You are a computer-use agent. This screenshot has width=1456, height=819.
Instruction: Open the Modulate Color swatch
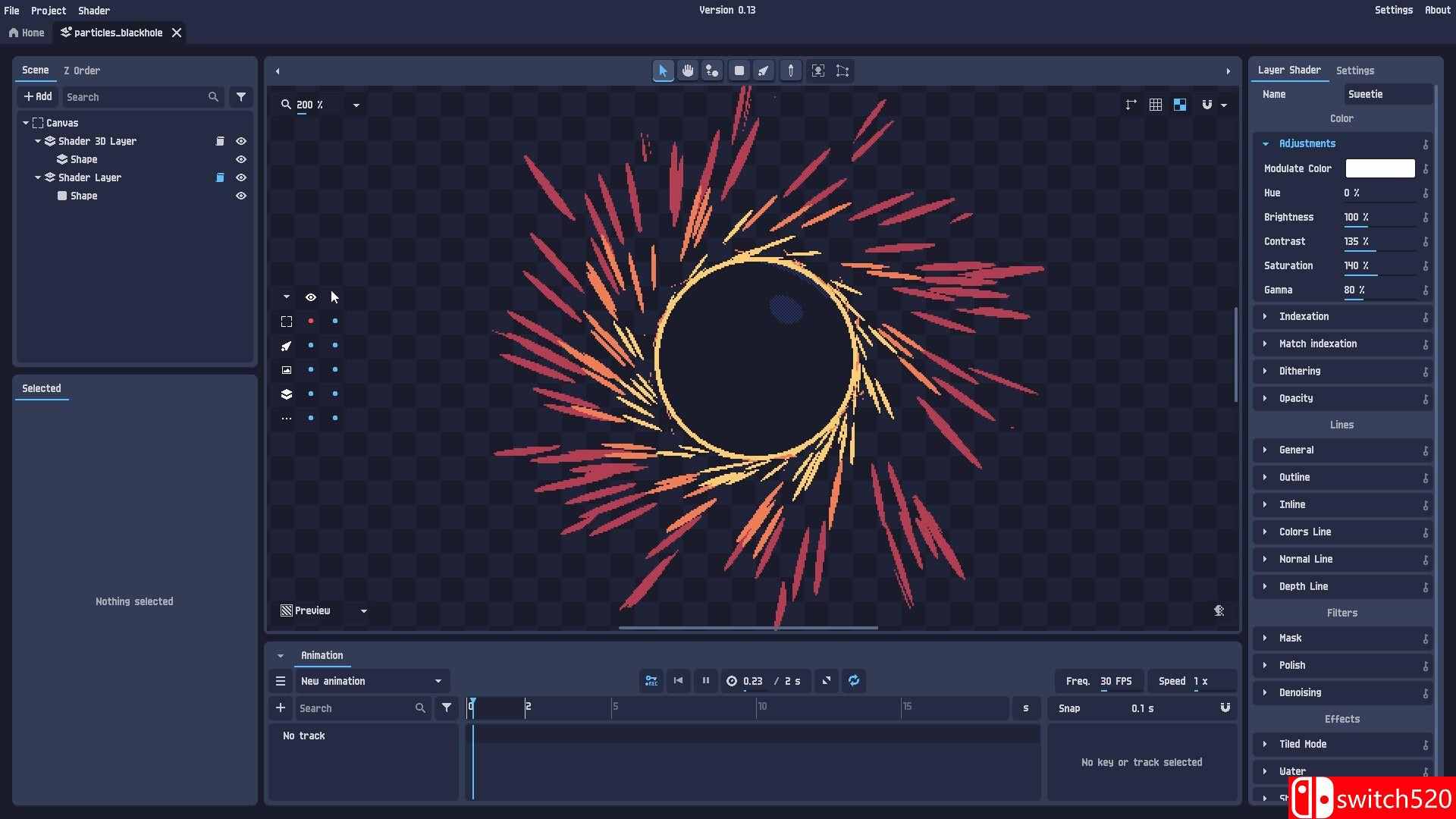pos(1379,168)
